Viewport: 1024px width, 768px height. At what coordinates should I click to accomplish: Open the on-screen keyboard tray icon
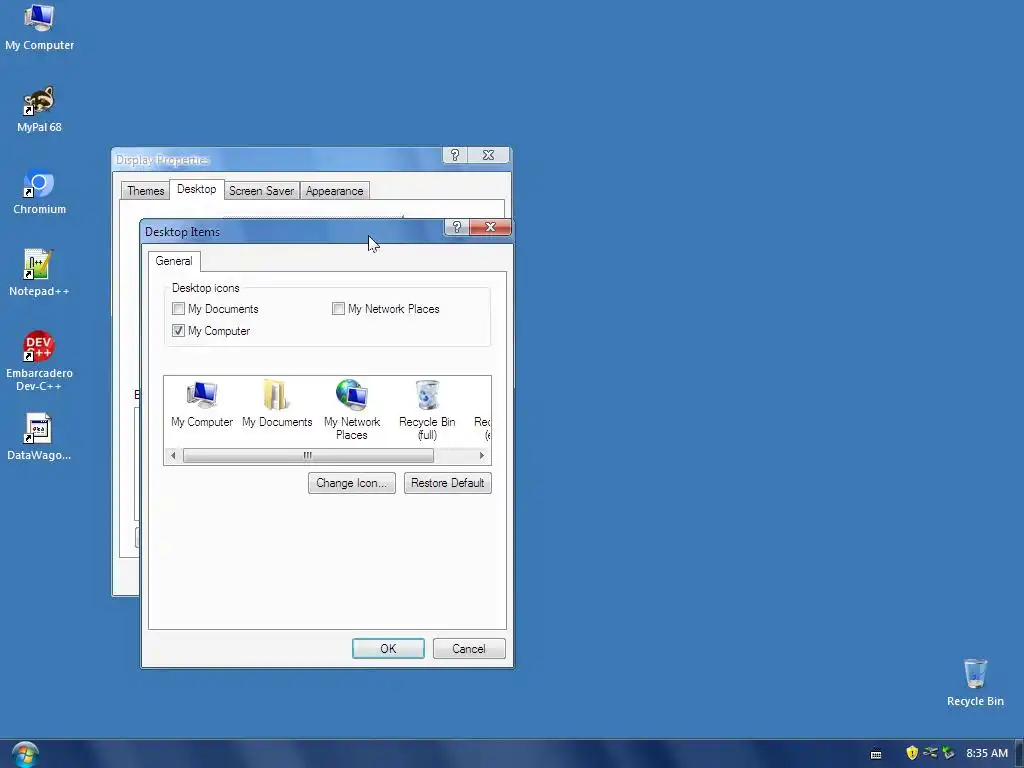[876, 754]
